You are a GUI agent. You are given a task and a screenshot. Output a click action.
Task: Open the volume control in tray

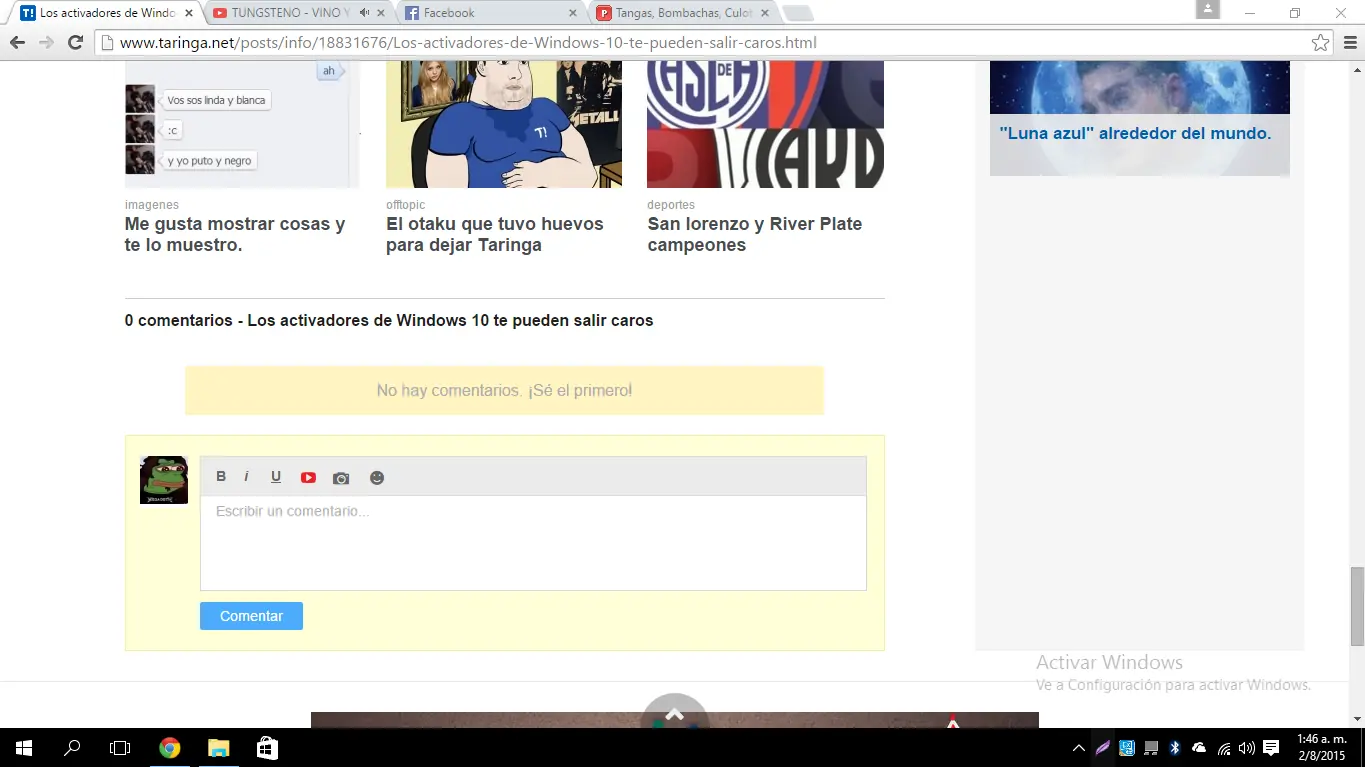1247,748
